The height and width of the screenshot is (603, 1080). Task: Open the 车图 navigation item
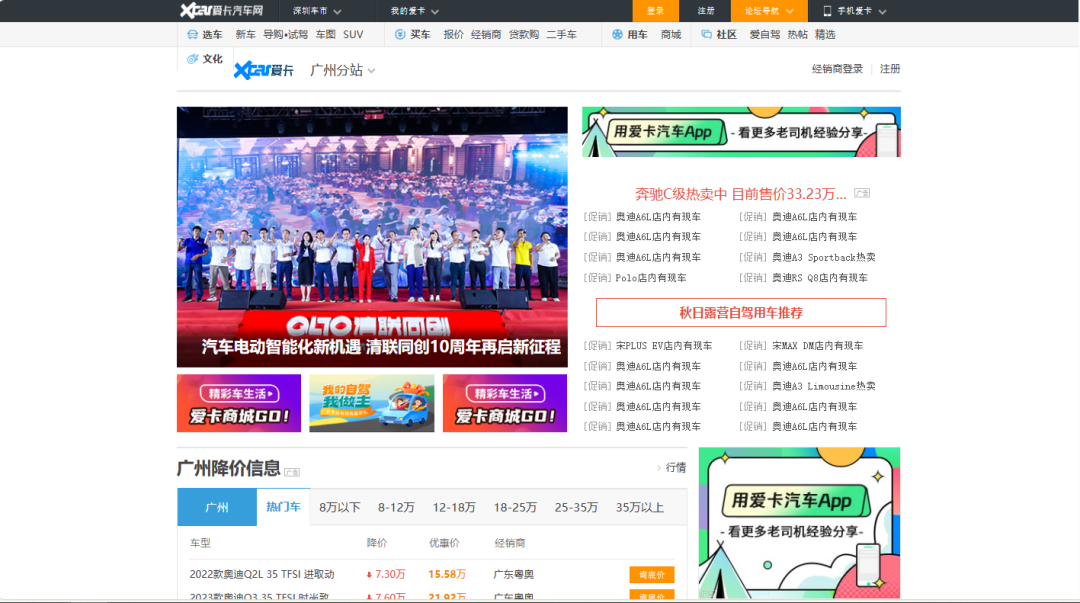[326, 34]
